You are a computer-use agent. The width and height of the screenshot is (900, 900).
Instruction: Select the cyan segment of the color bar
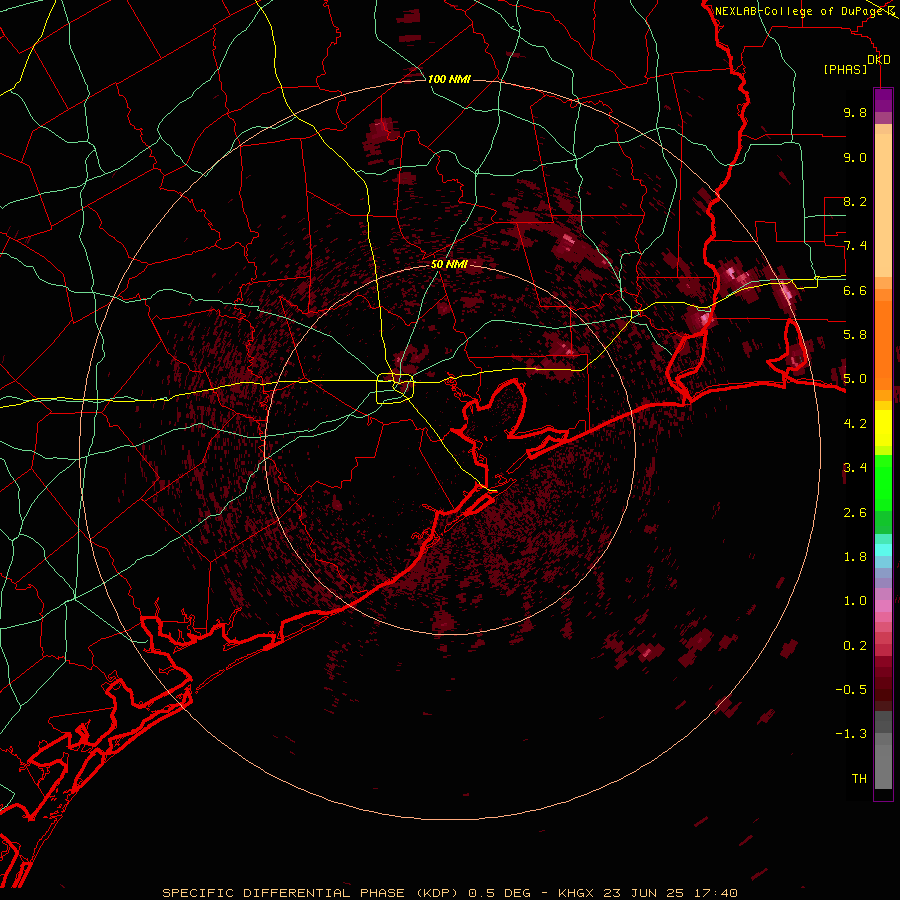[883, 550]
